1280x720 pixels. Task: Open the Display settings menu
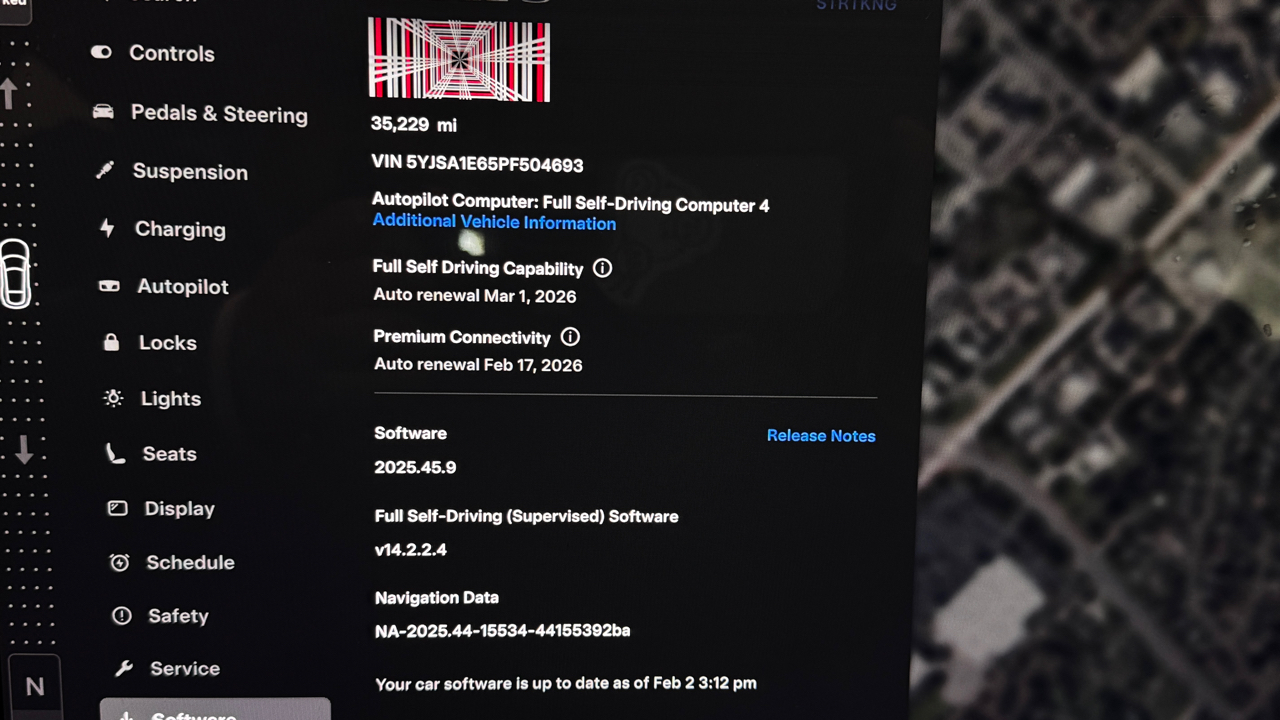click(x=179, y=509)
